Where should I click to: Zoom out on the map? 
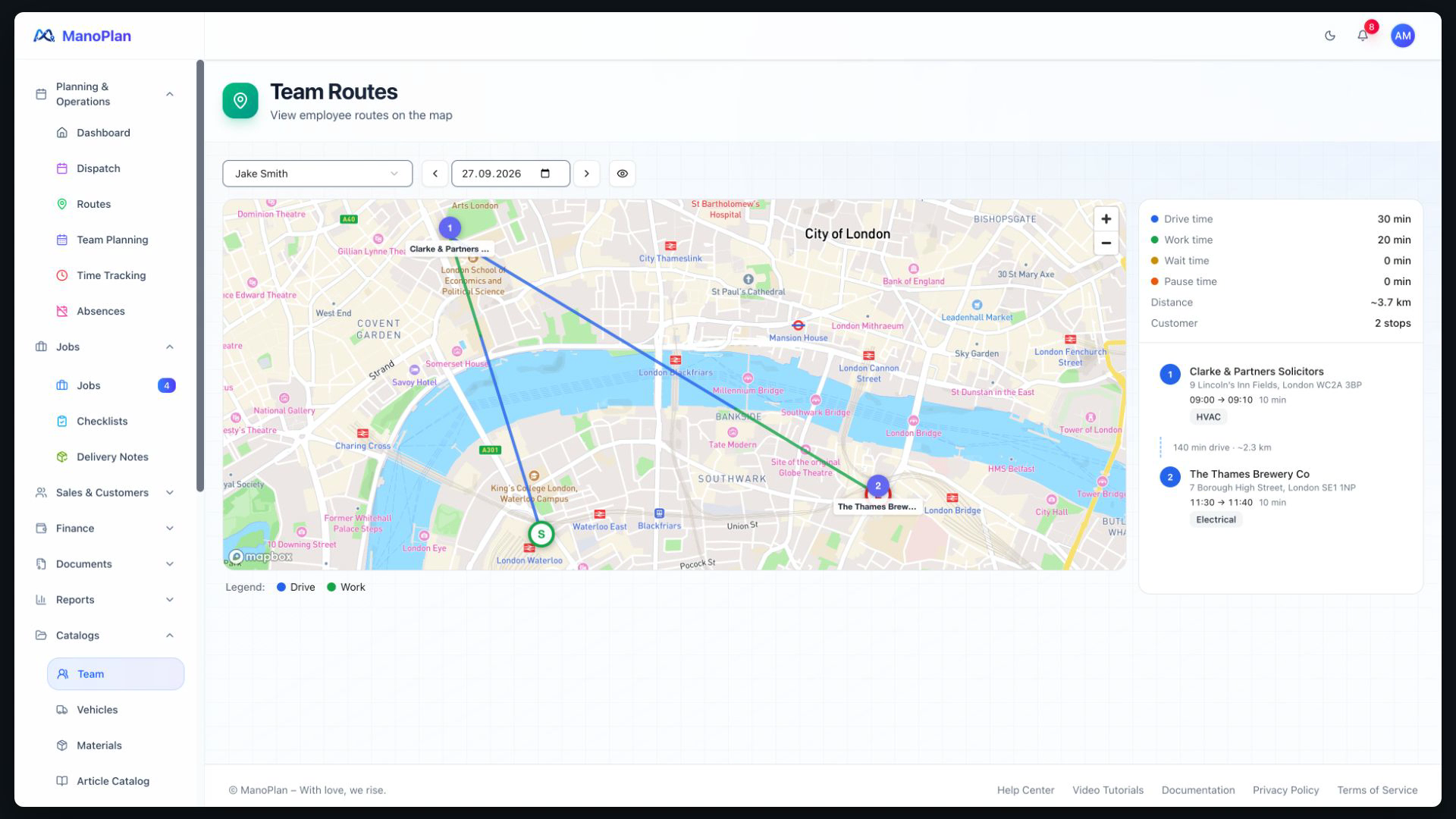pyautogui.click(x=1106, y=243)
